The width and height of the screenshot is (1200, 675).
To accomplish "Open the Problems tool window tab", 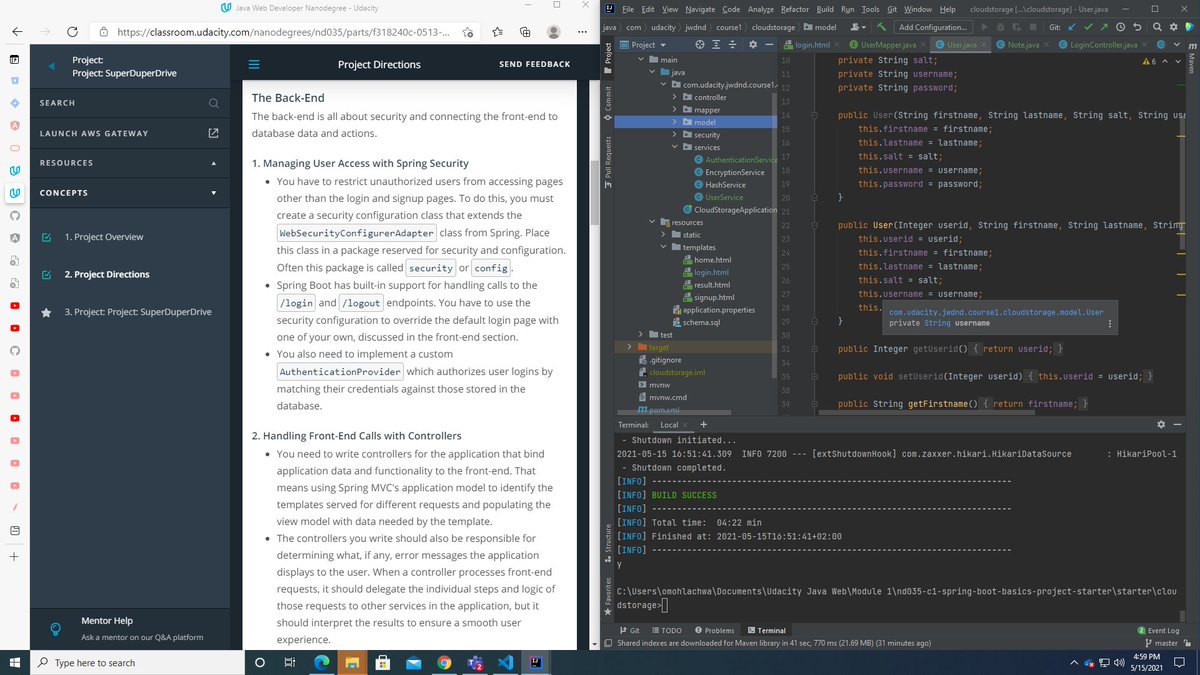I will [x=715, y=630].
